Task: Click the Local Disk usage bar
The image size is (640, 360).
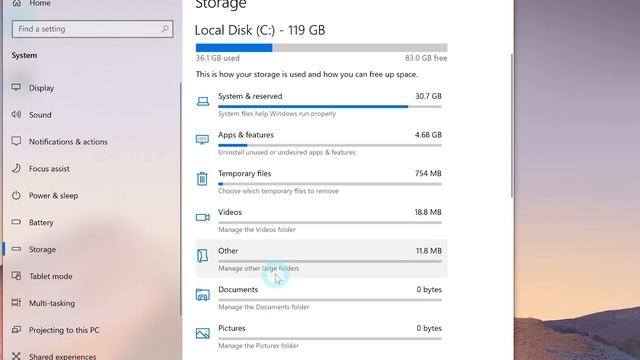Action: tap(322, 48)
